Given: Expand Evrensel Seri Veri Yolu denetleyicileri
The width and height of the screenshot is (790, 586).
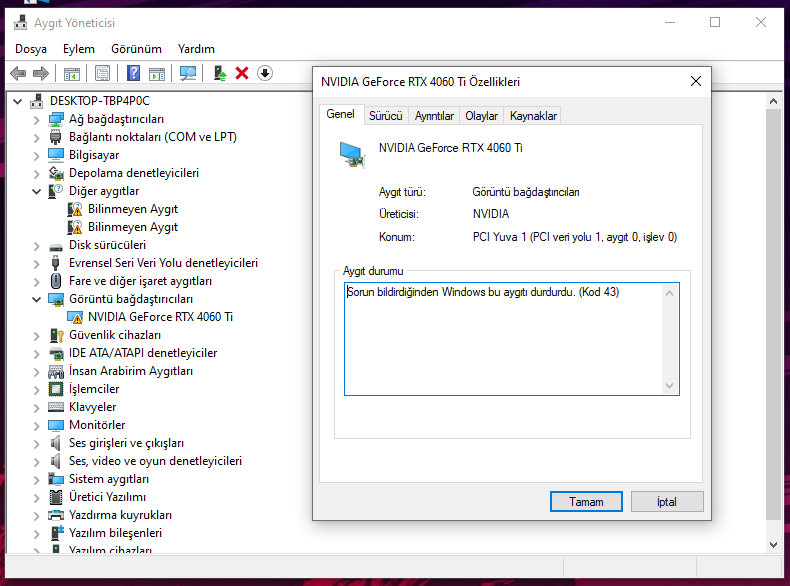Looking at the screenshot, I should tap(36, 264).
